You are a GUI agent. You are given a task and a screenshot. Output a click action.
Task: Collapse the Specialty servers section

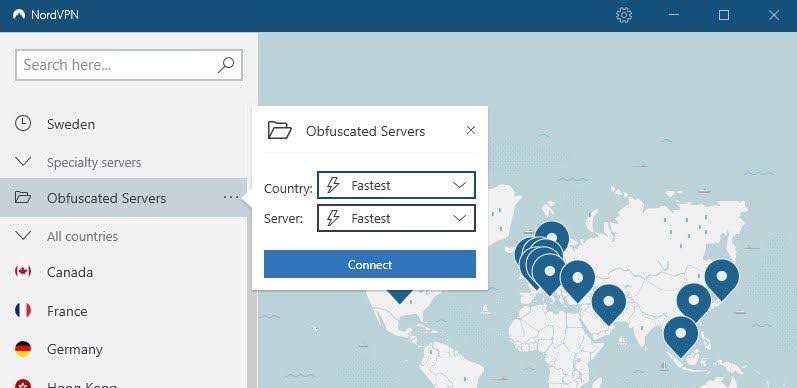[23, 162]
